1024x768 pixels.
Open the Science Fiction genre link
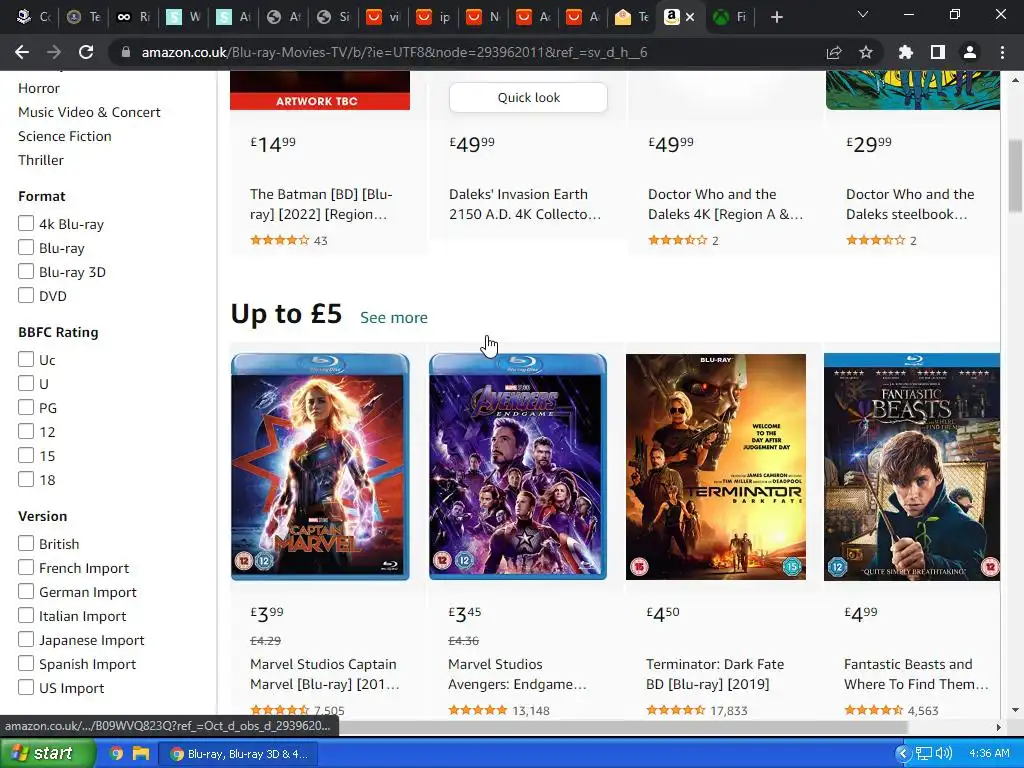coord(65,136)
